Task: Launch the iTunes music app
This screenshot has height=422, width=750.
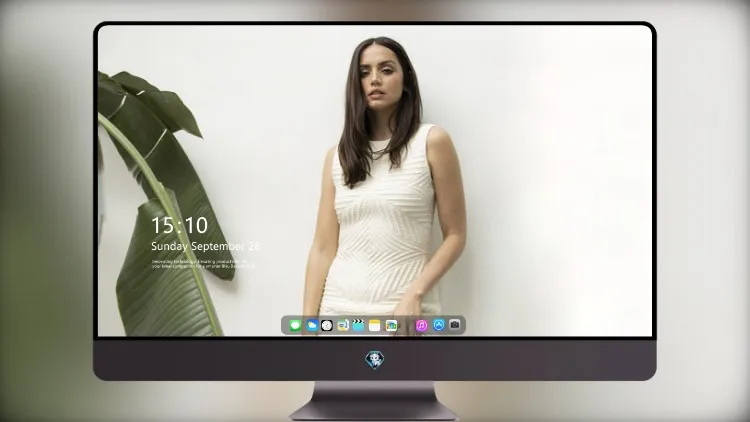Action: click(421, 325)
